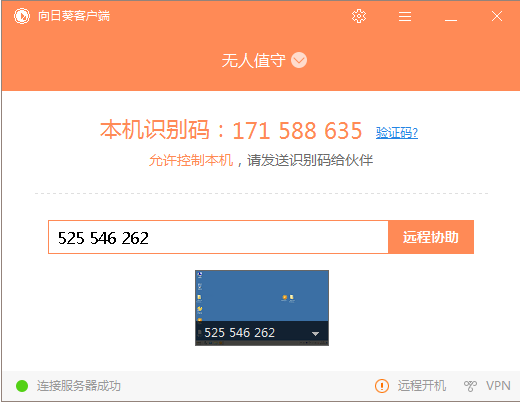
Task: Click the 远程协助 button
Action: (431, 237)
